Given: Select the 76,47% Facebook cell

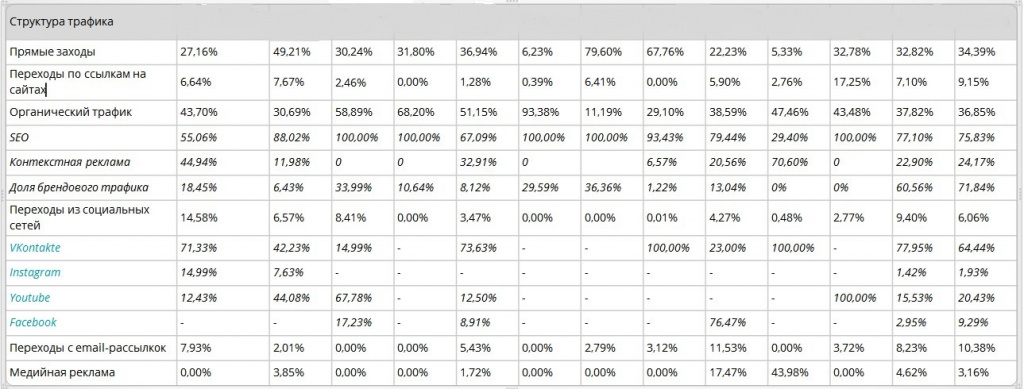Looking at the screenshot, I should pyautogui.click(x=724, y=322).
